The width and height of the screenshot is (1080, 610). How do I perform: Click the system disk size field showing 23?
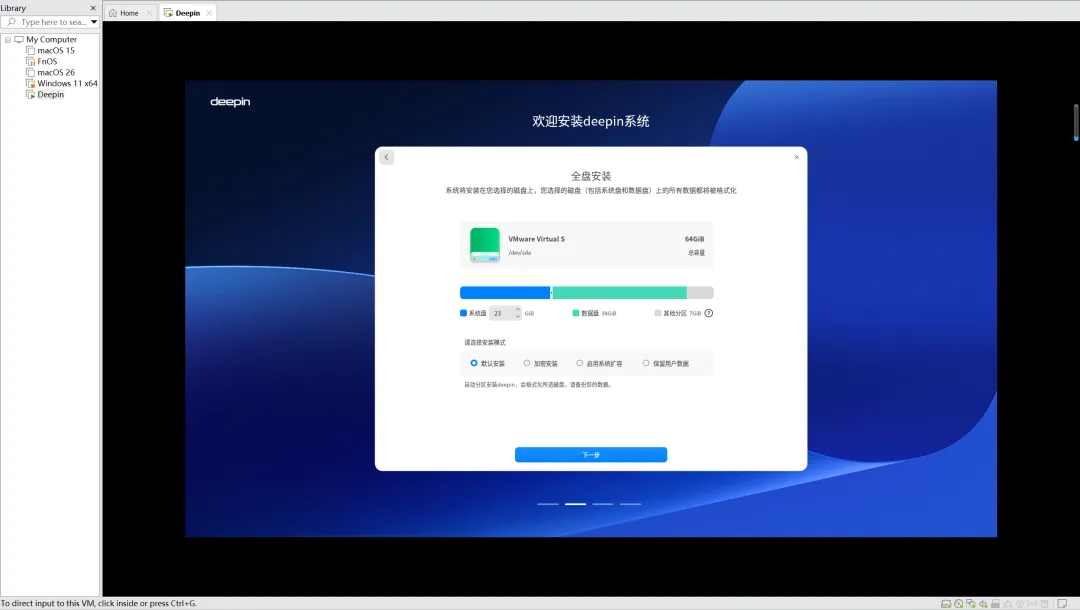(x=506, y=313)
